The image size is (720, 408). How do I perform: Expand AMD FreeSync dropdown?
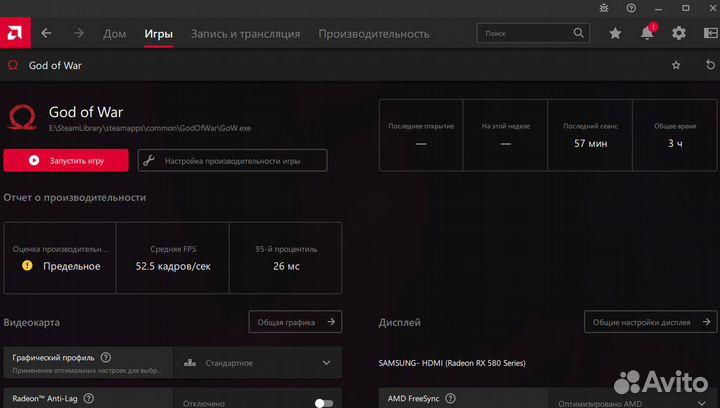633,400
